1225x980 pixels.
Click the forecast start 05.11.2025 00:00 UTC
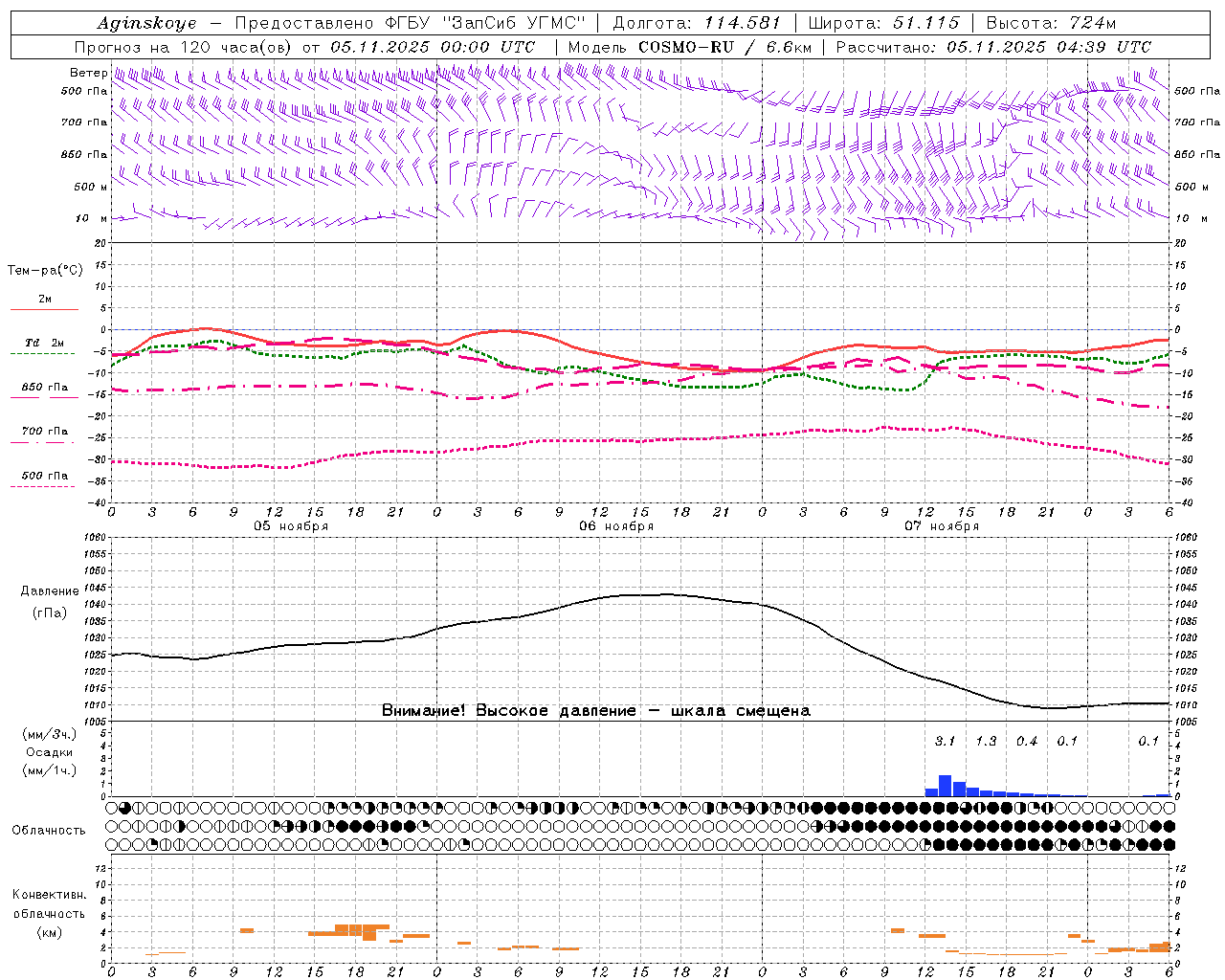(433, 47)
